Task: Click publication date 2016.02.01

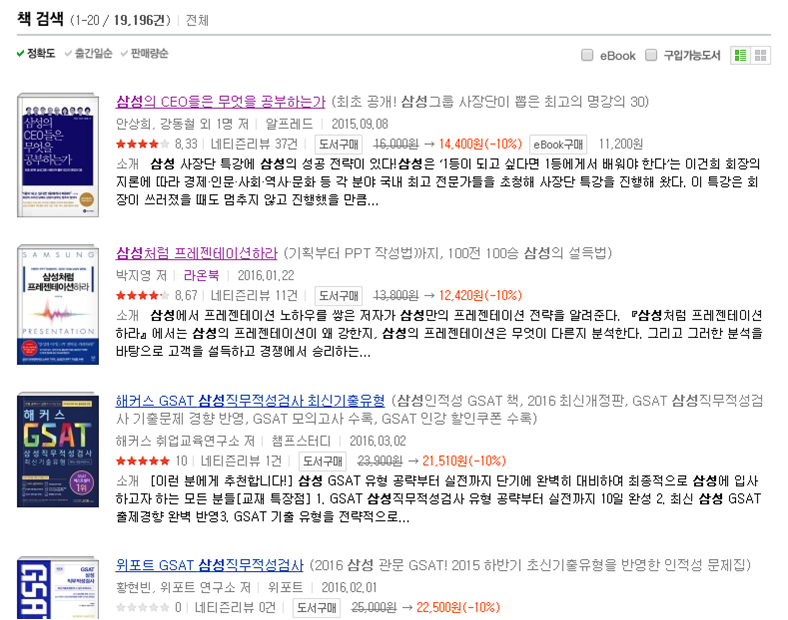Action: 349,587
